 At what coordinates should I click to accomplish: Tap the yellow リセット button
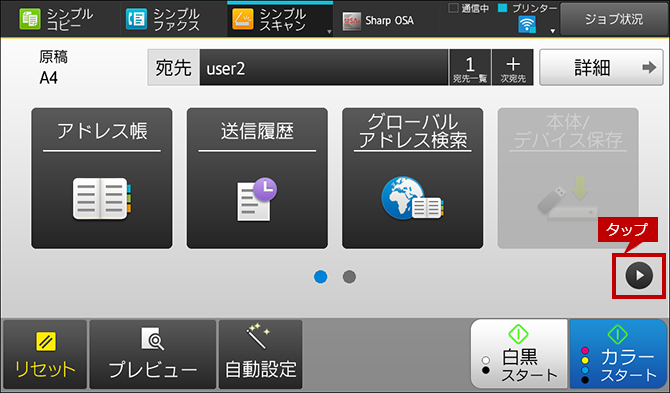(x=45, y=354)
